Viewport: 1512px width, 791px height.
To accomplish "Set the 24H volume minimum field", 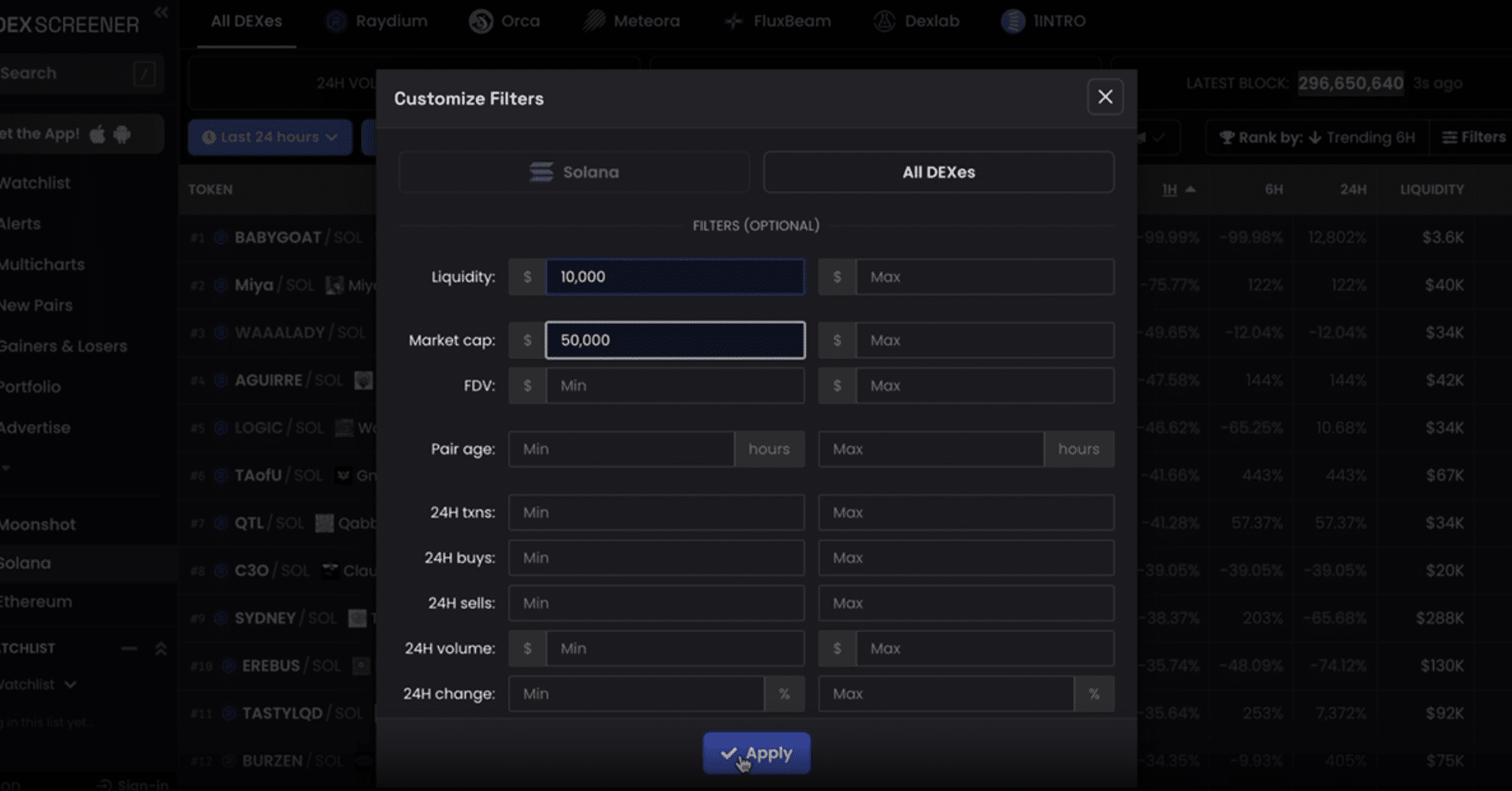I will [x=675, y=648].
